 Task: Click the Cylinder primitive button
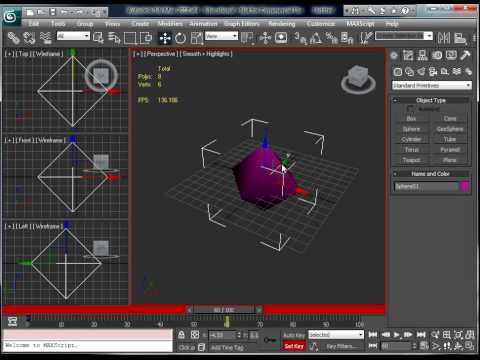click(411, 139)
